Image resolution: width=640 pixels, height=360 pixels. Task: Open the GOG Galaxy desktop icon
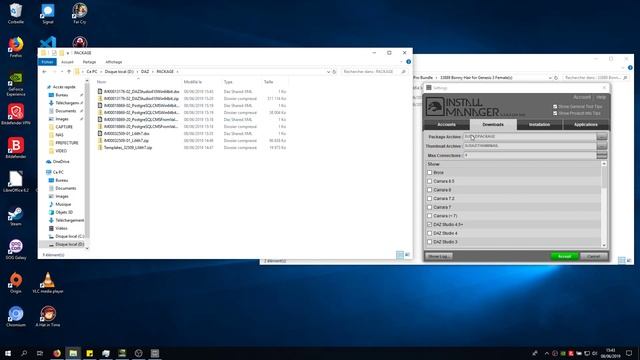(x=16, y=250)
